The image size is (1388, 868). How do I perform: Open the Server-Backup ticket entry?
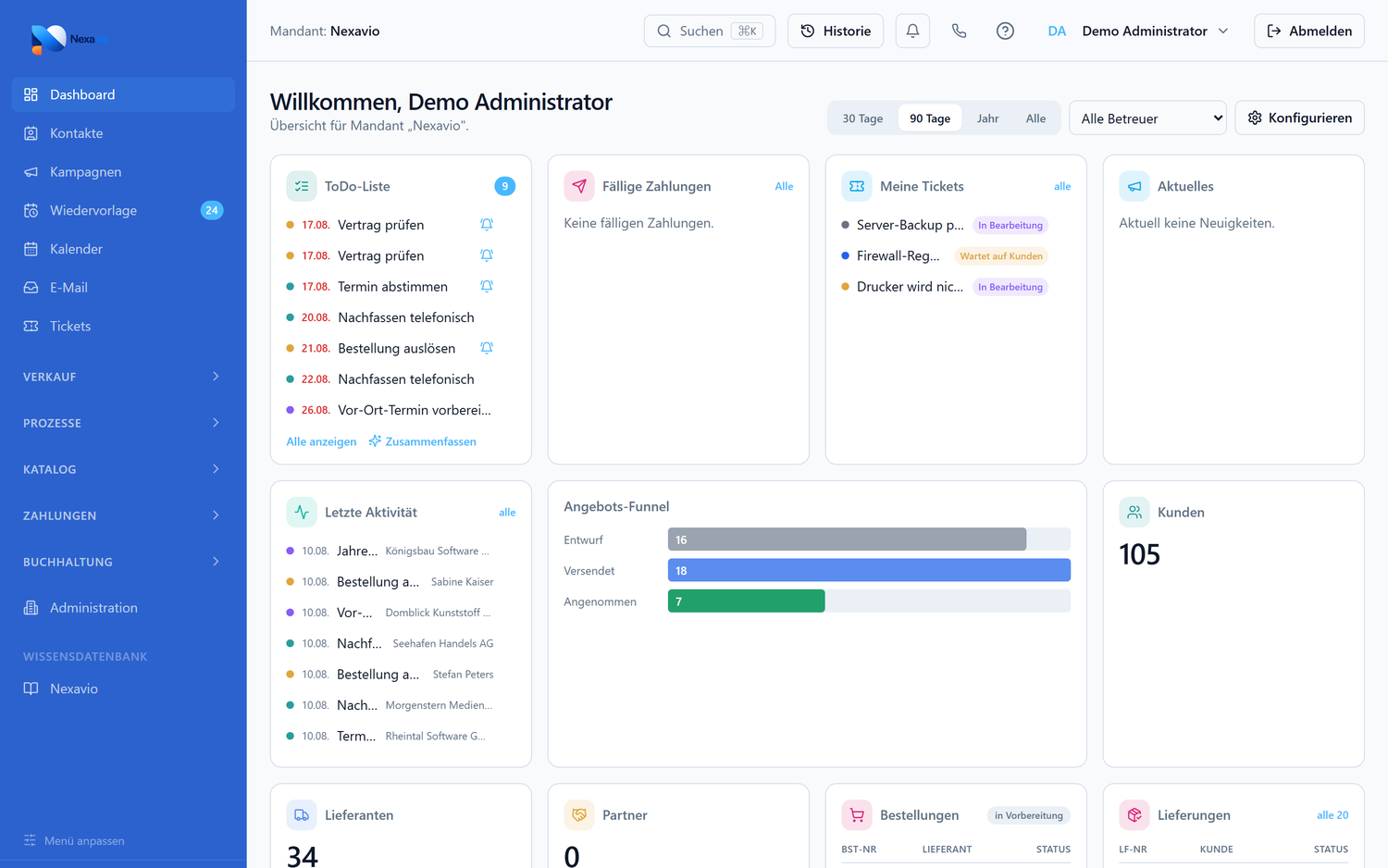tap(945, 225)
